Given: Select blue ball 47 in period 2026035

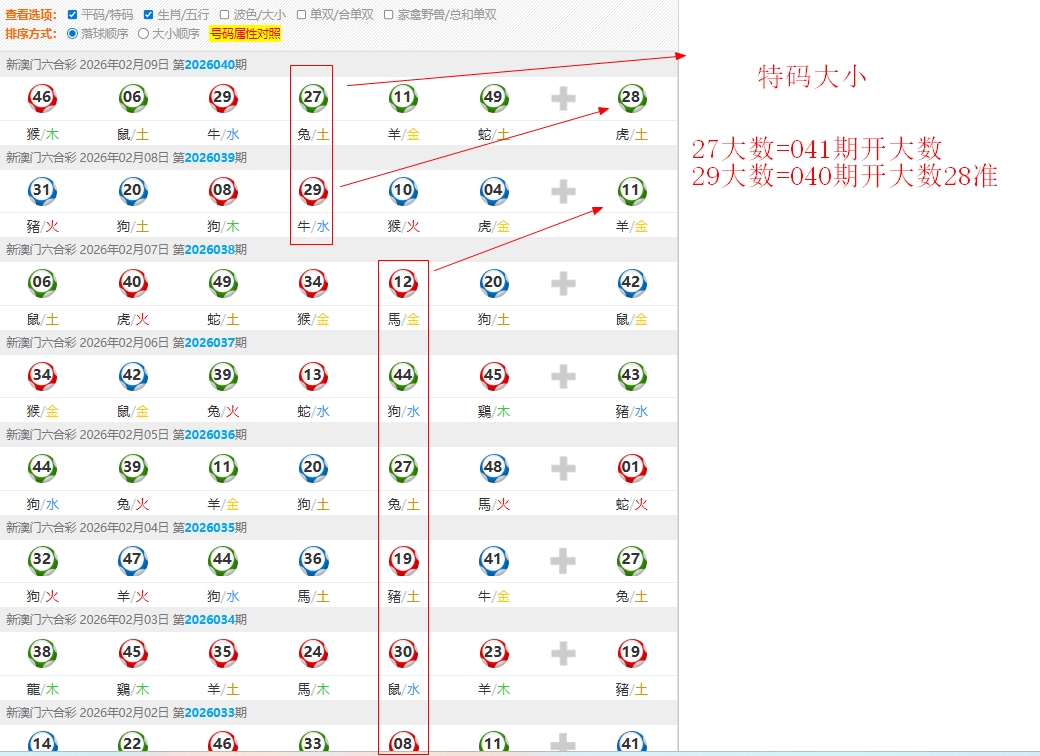Looking at the screenshot, I should point(132,561).
